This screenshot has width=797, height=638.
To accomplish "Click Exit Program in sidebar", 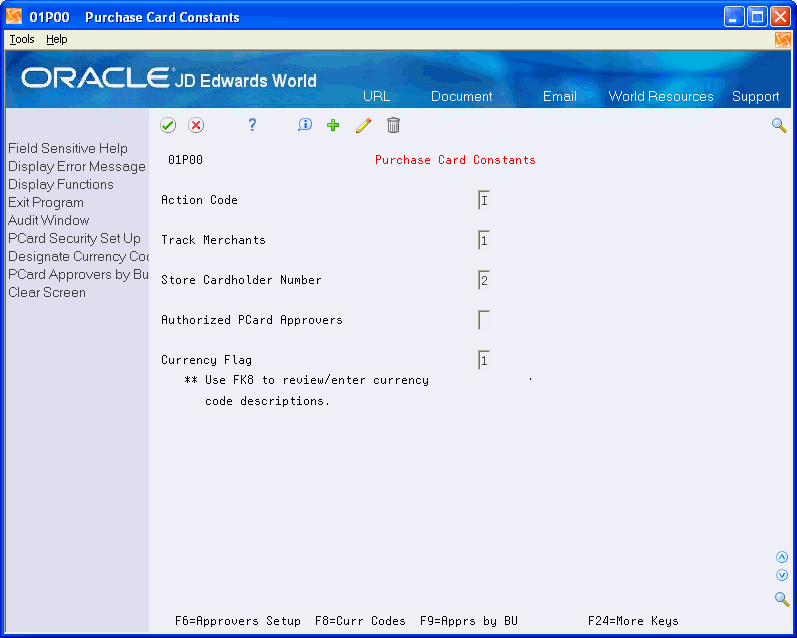I will (x=46, y=202).
